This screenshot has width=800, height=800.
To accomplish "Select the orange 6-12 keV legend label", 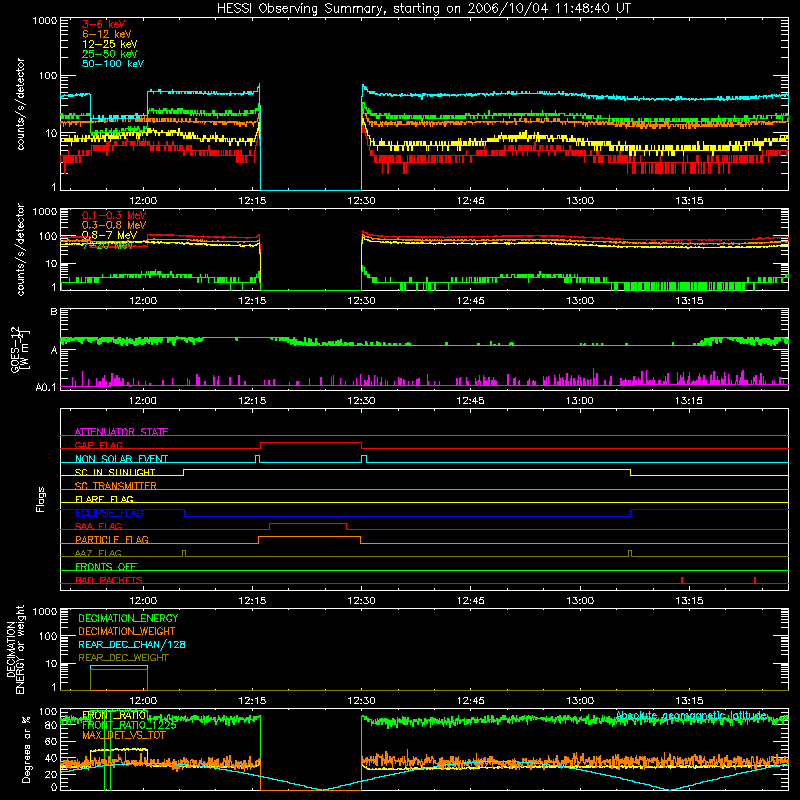I will point(107,34).
